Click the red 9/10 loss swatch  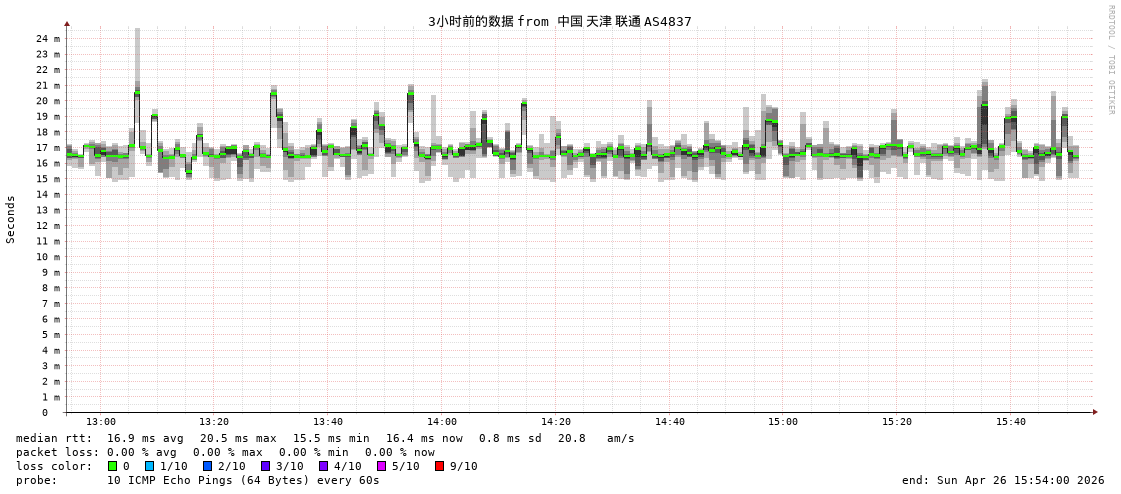pyautogui.click(x=439, y=466)
